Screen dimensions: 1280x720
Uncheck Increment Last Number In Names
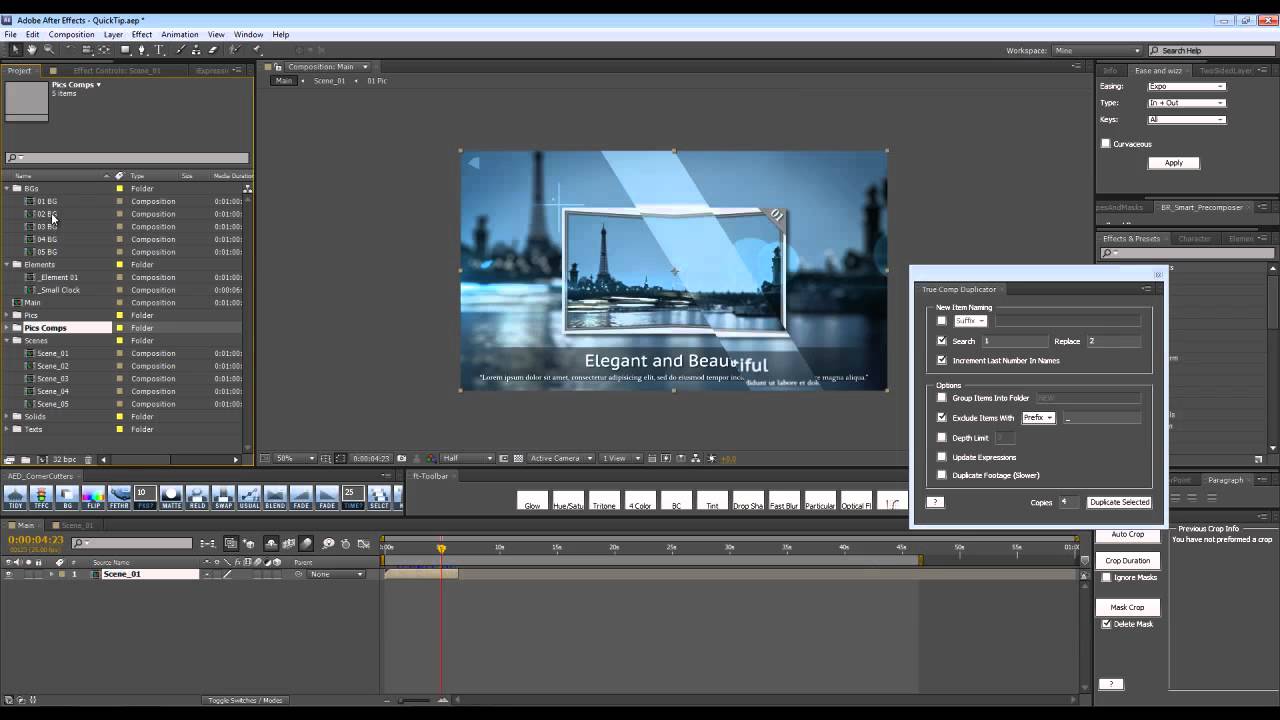point(941,360)
